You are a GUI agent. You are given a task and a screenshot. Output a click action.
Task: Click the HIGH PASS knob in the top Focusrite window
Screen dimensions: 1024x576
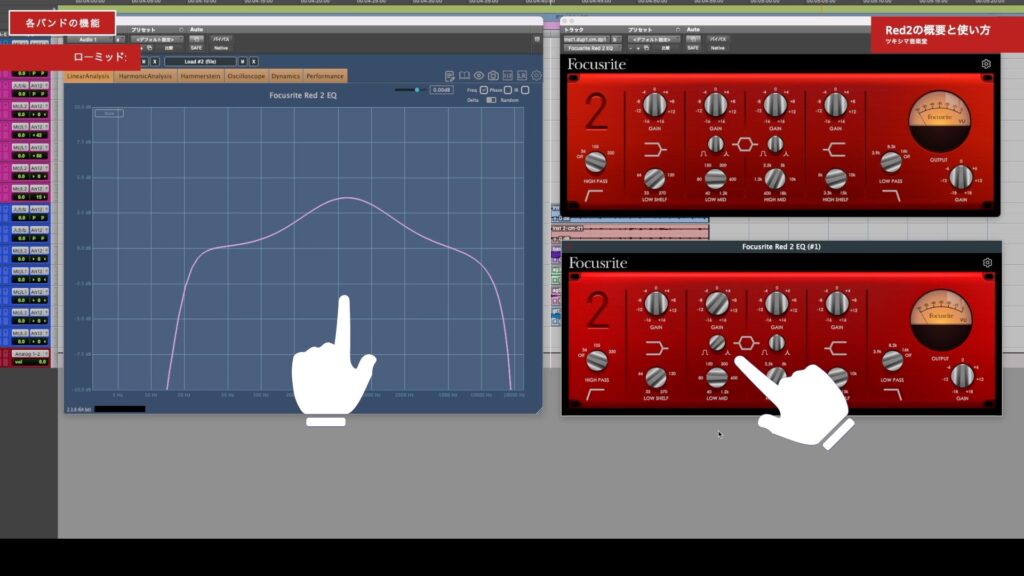pos(595,161)
